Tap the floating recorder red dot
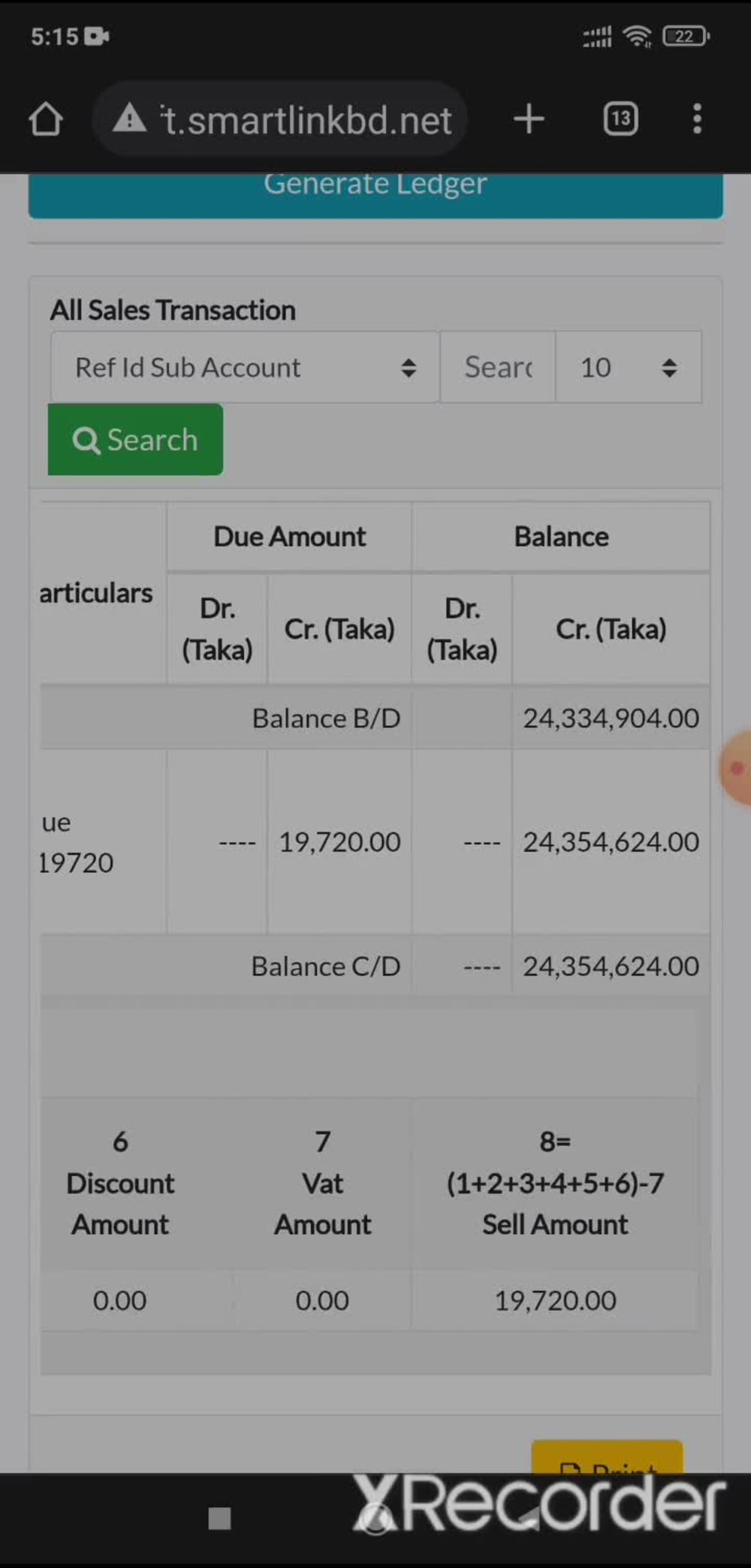Image resolution: width=751 pixels, height=1568 pixels. (736, 768)
